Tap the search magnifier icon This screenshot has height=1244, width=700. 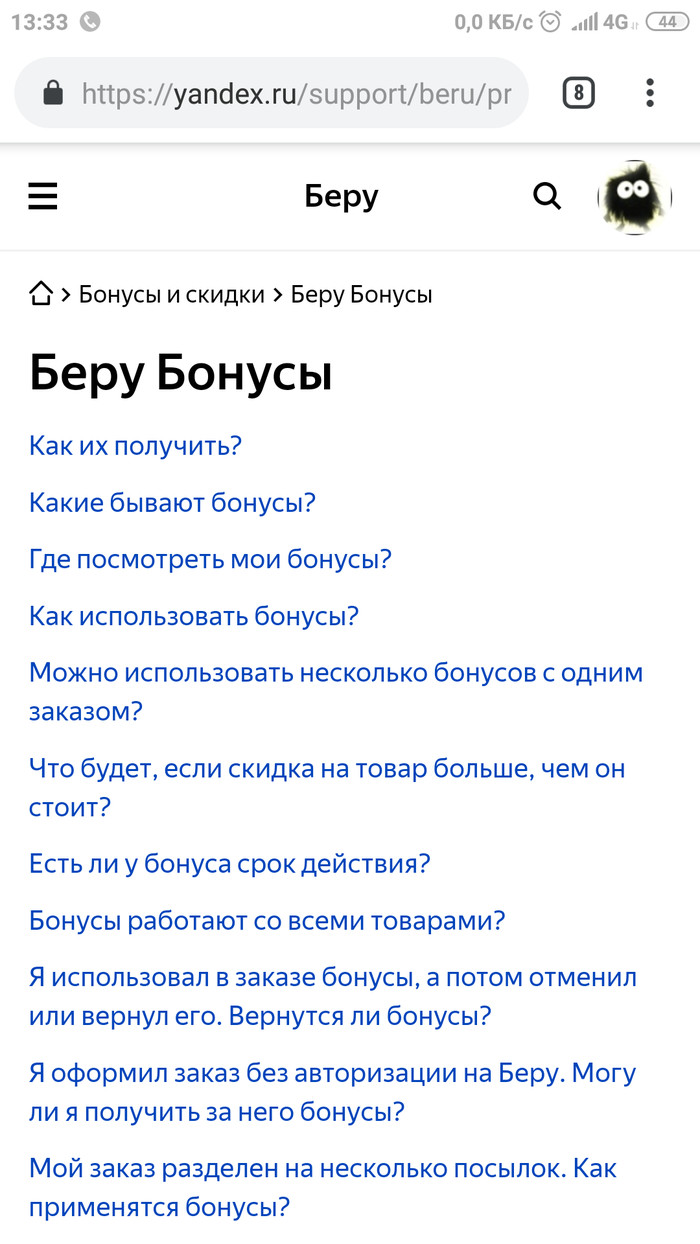pos(547,197)
